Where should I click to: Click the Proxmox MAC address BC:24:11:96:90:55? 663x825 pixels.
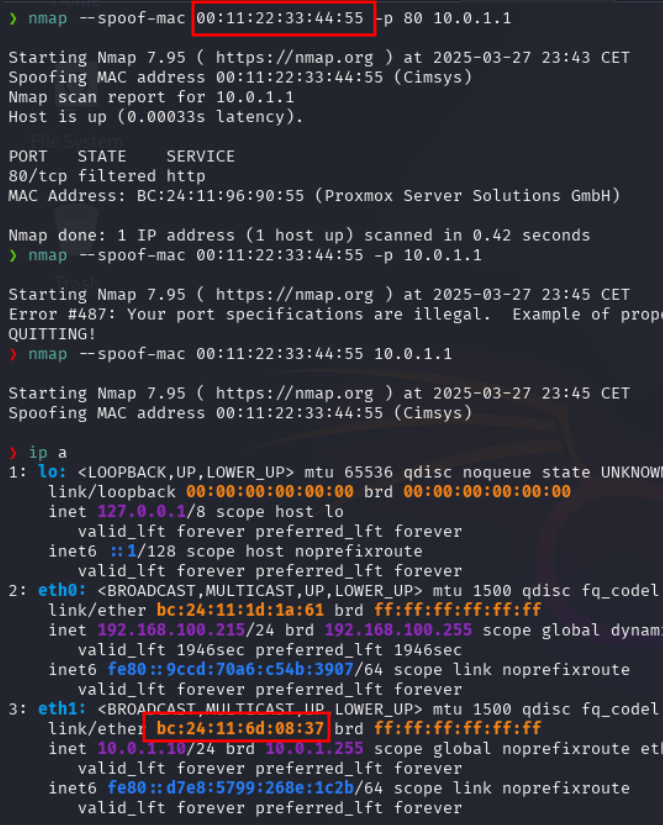220,196
